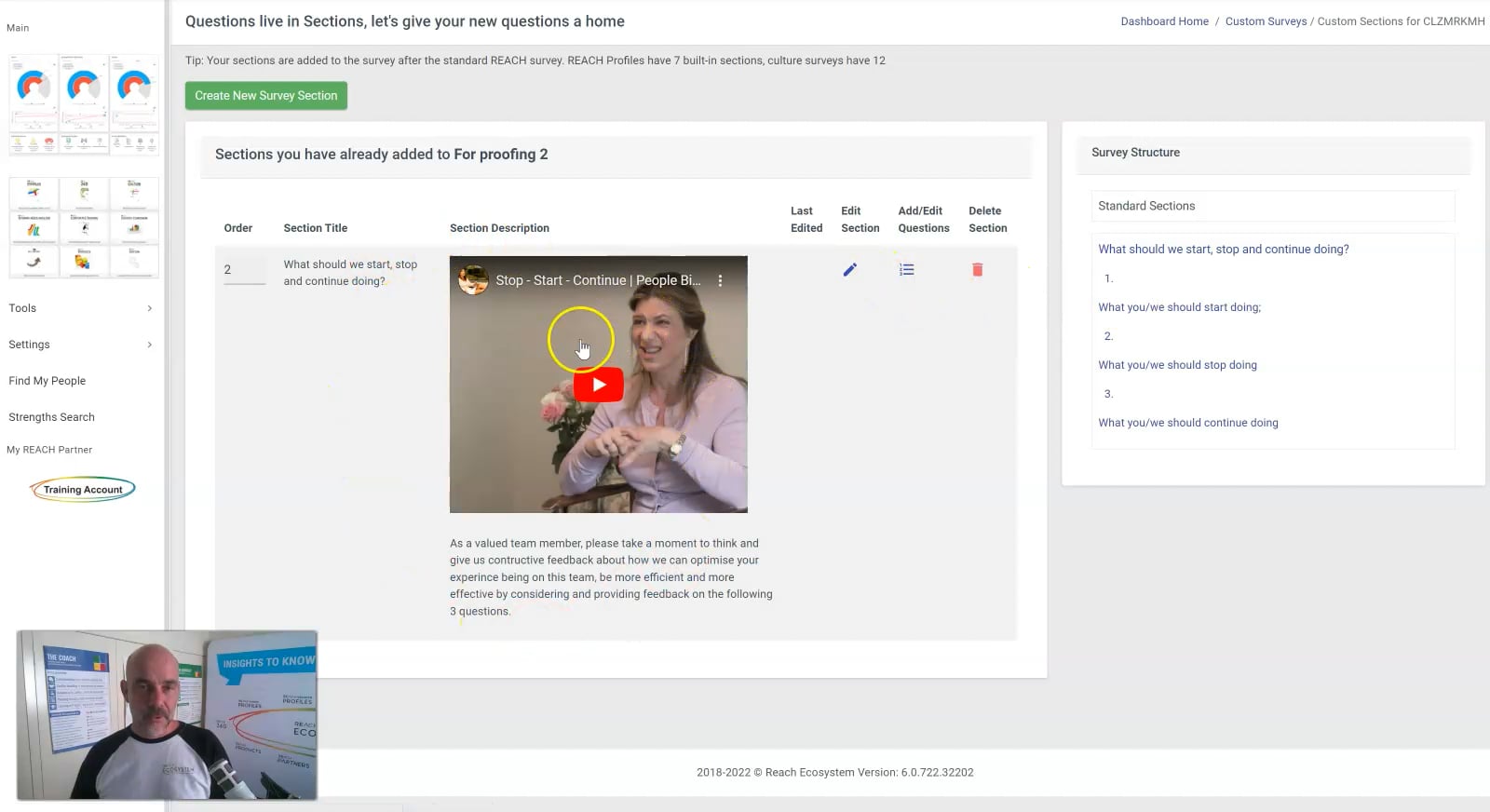Click 'What you/we should stop doing' question
1490x812 pixels.
[1177, 365]
